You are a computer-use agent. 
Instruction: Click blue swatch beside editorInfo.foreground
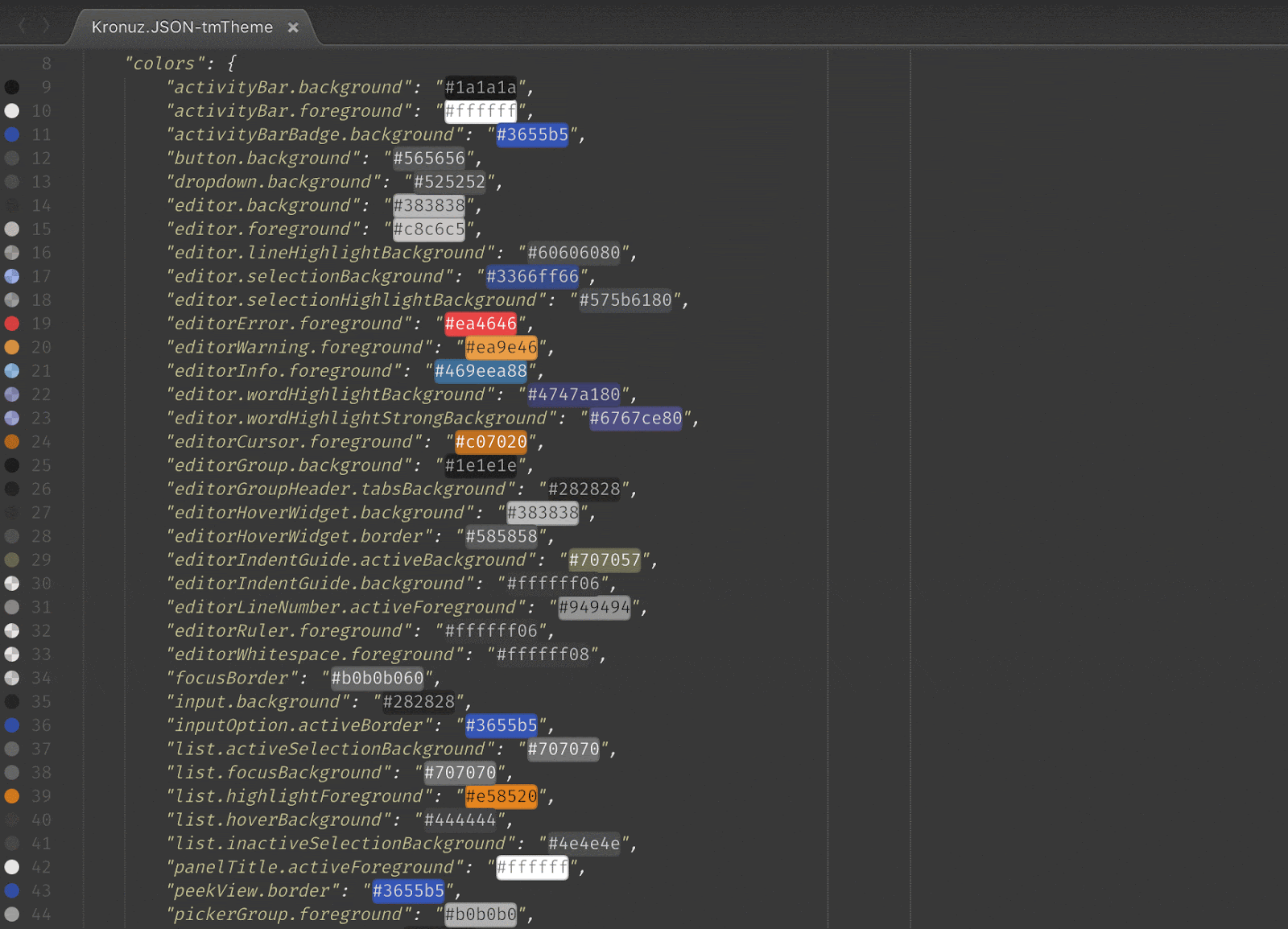point(13,371)
